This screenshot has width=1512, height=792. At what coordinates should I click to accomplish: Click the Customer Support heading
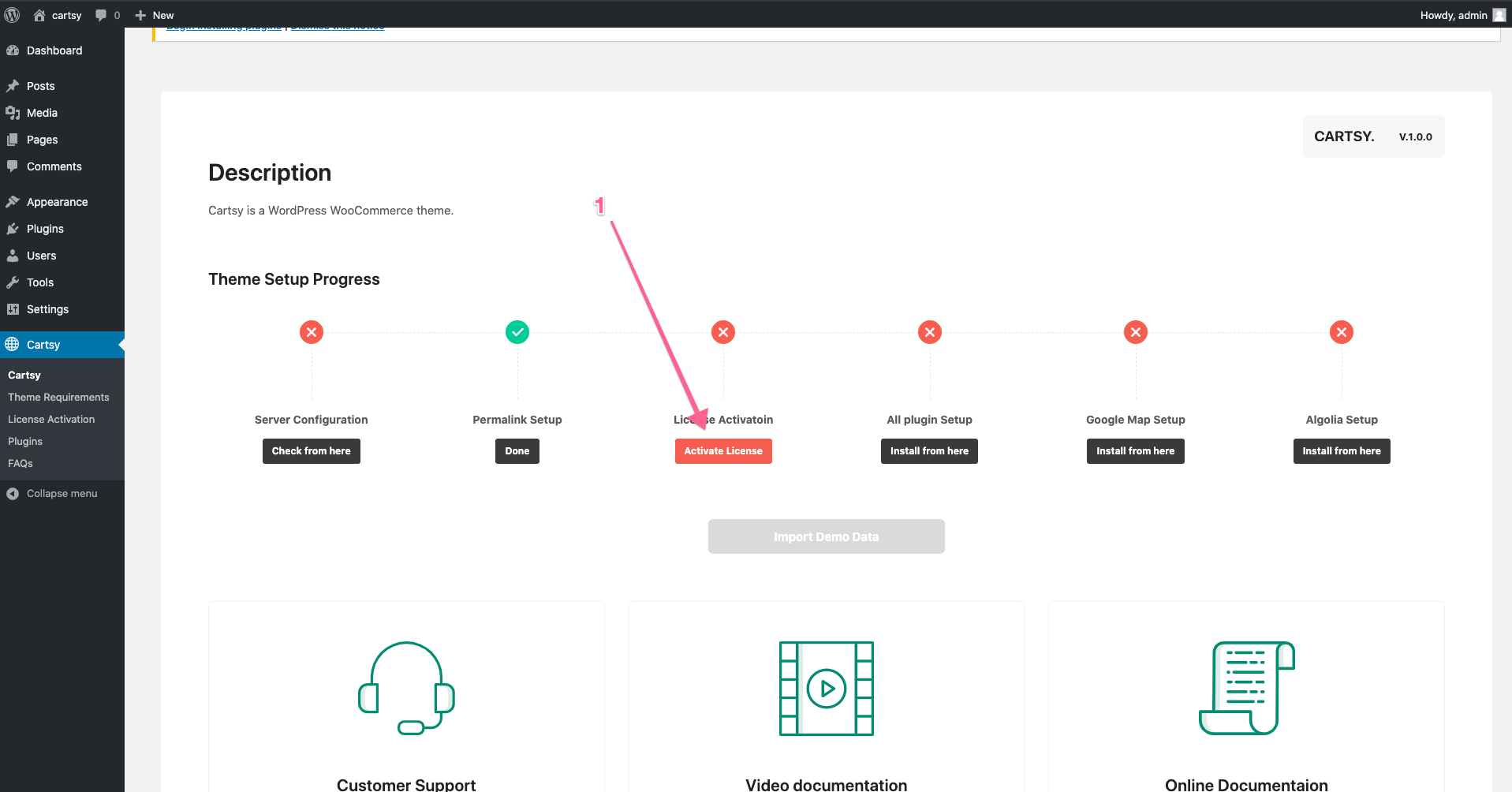pyautogui.click(x=406, y=785)
